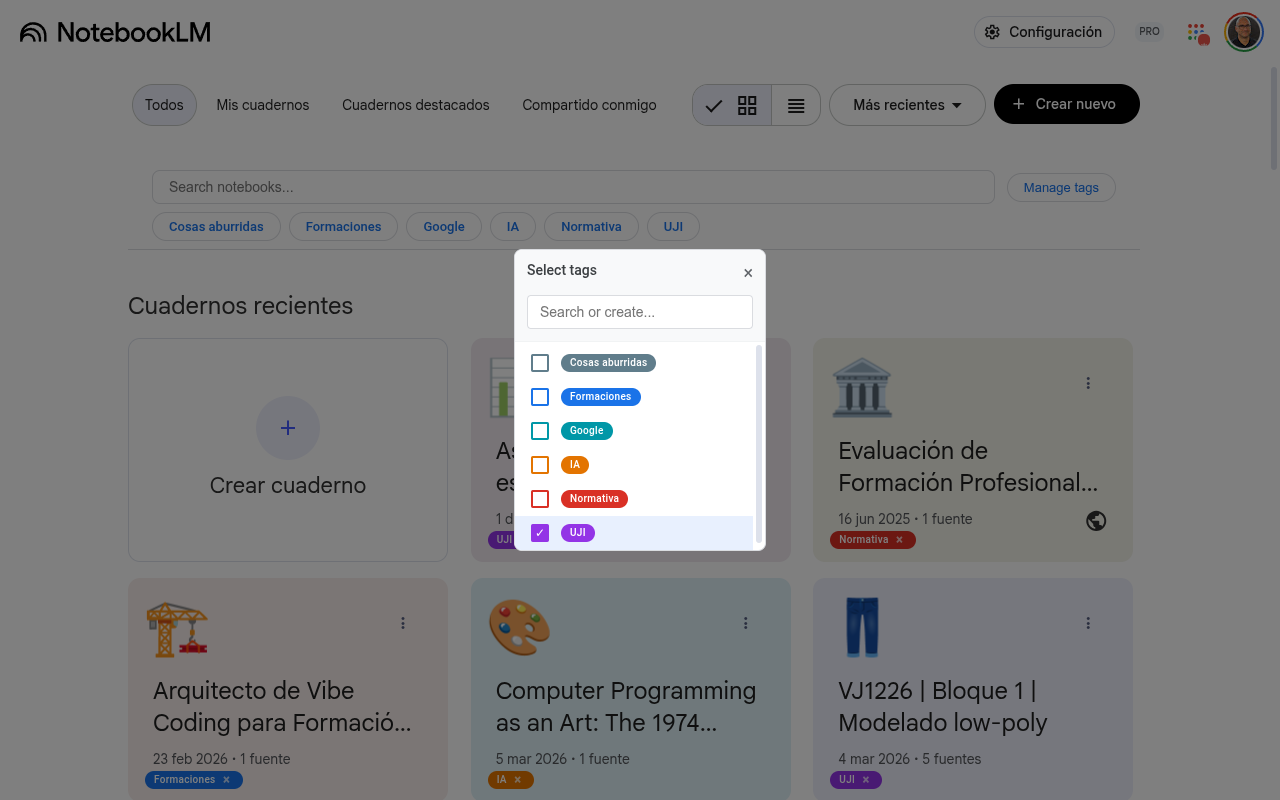Open the Arquitecto de Vibe Coding notebook title
Viewport: 1280px width, 800px height.
282,707
